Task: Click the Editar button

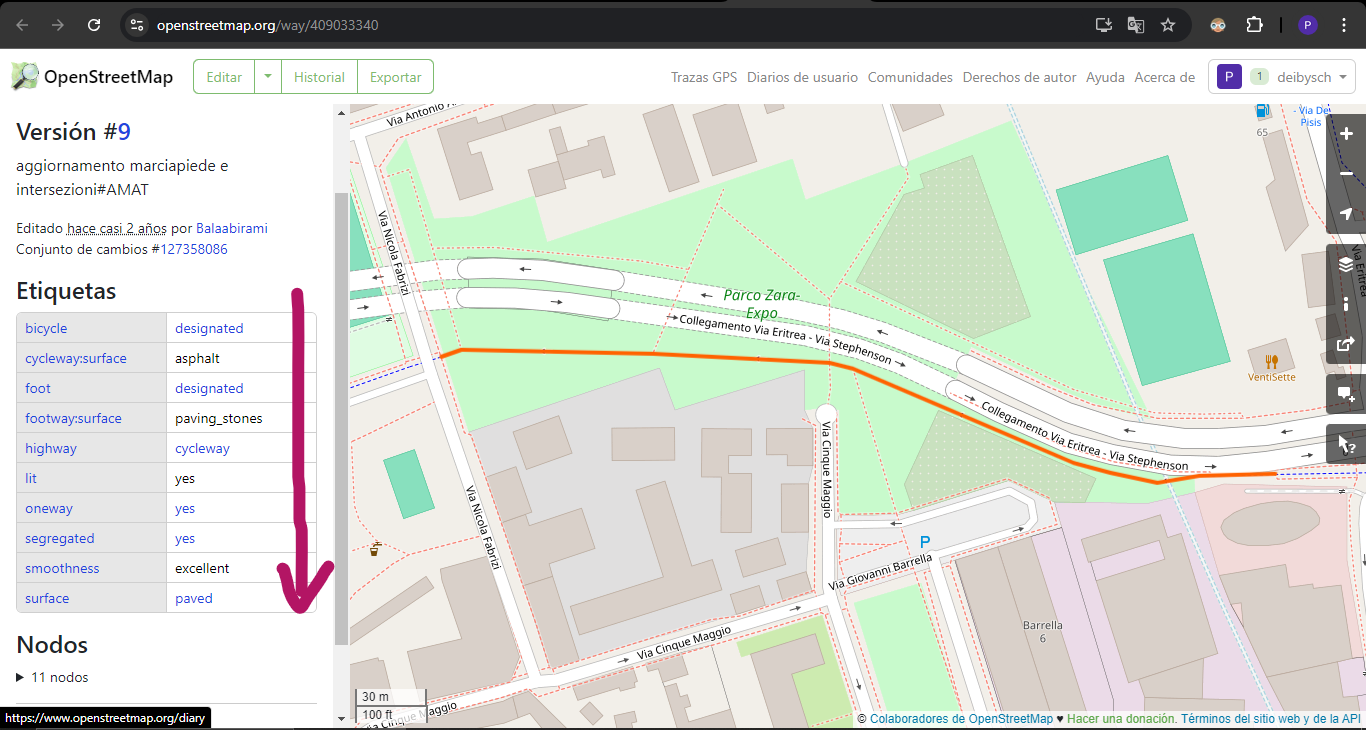Action: click(224, 77)
